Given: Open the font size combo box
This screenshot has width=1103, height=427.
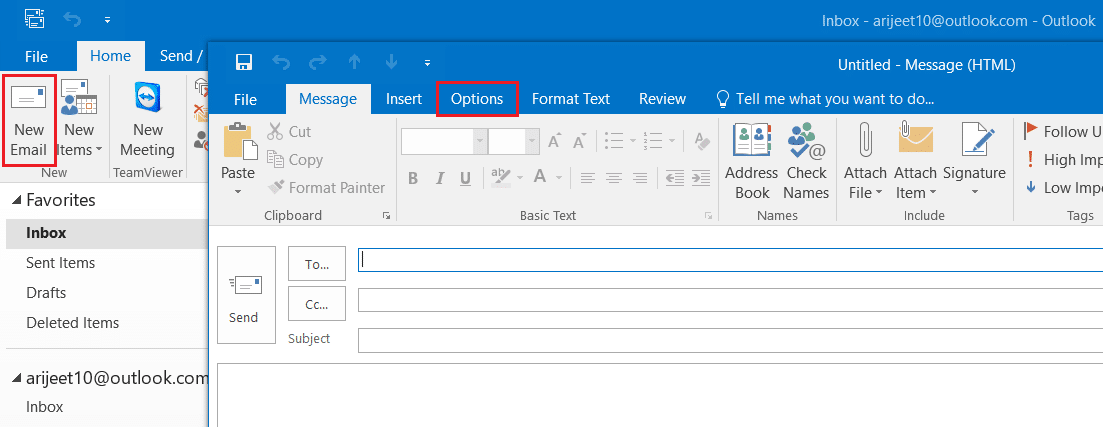Looking at the screenshot, I should pyautogui.click(x=514, y=141).
